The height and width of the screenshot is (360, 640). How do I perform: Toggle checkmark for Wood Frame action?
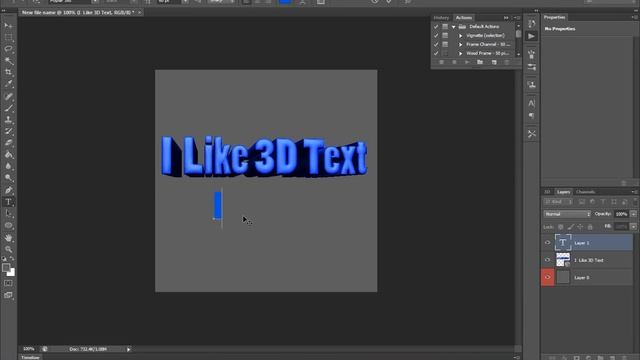click(436, 53)
